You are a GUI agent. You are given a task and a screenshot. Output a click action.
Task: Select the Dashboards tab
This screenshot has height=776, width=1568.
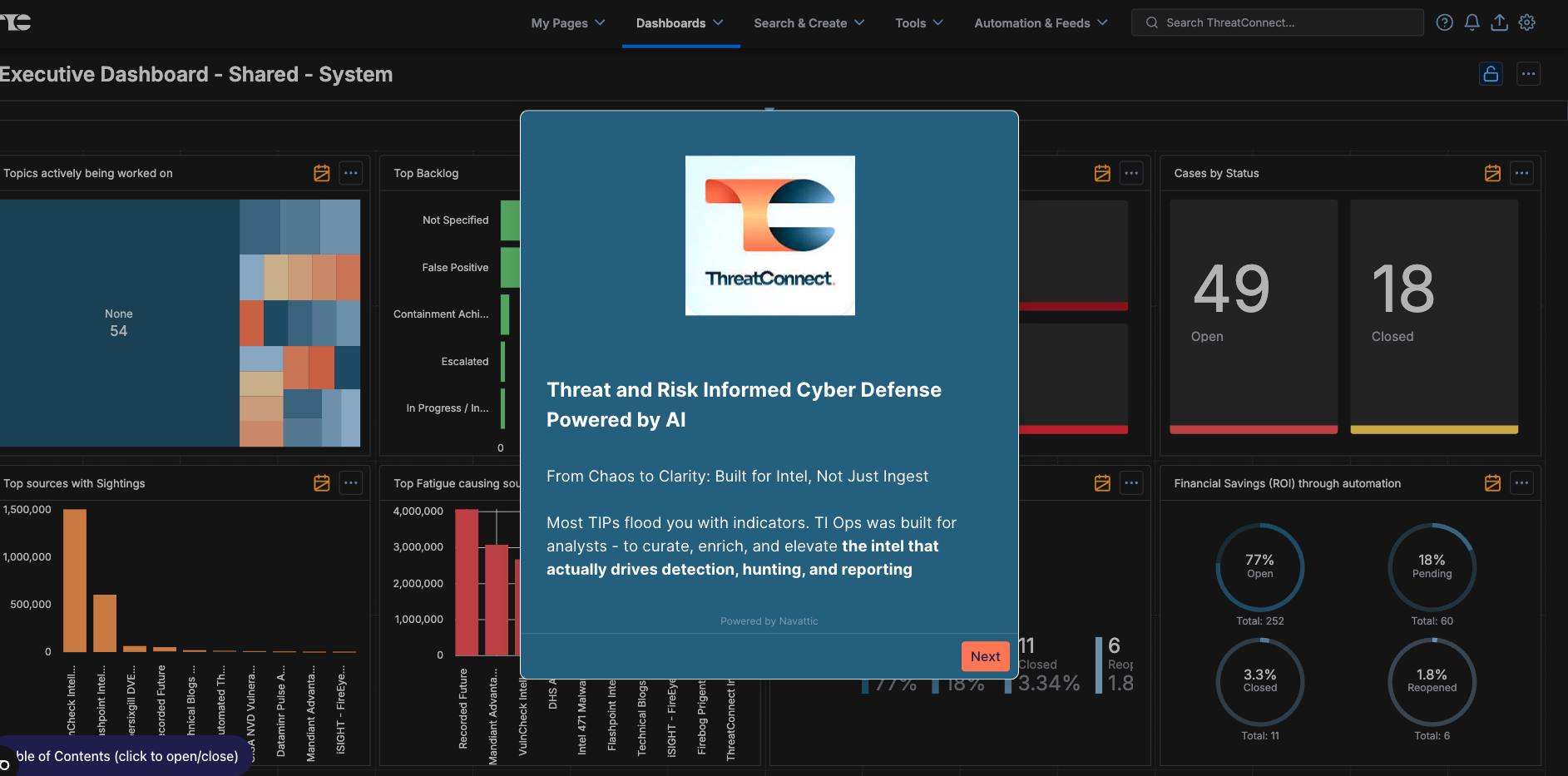click(680, 23)
